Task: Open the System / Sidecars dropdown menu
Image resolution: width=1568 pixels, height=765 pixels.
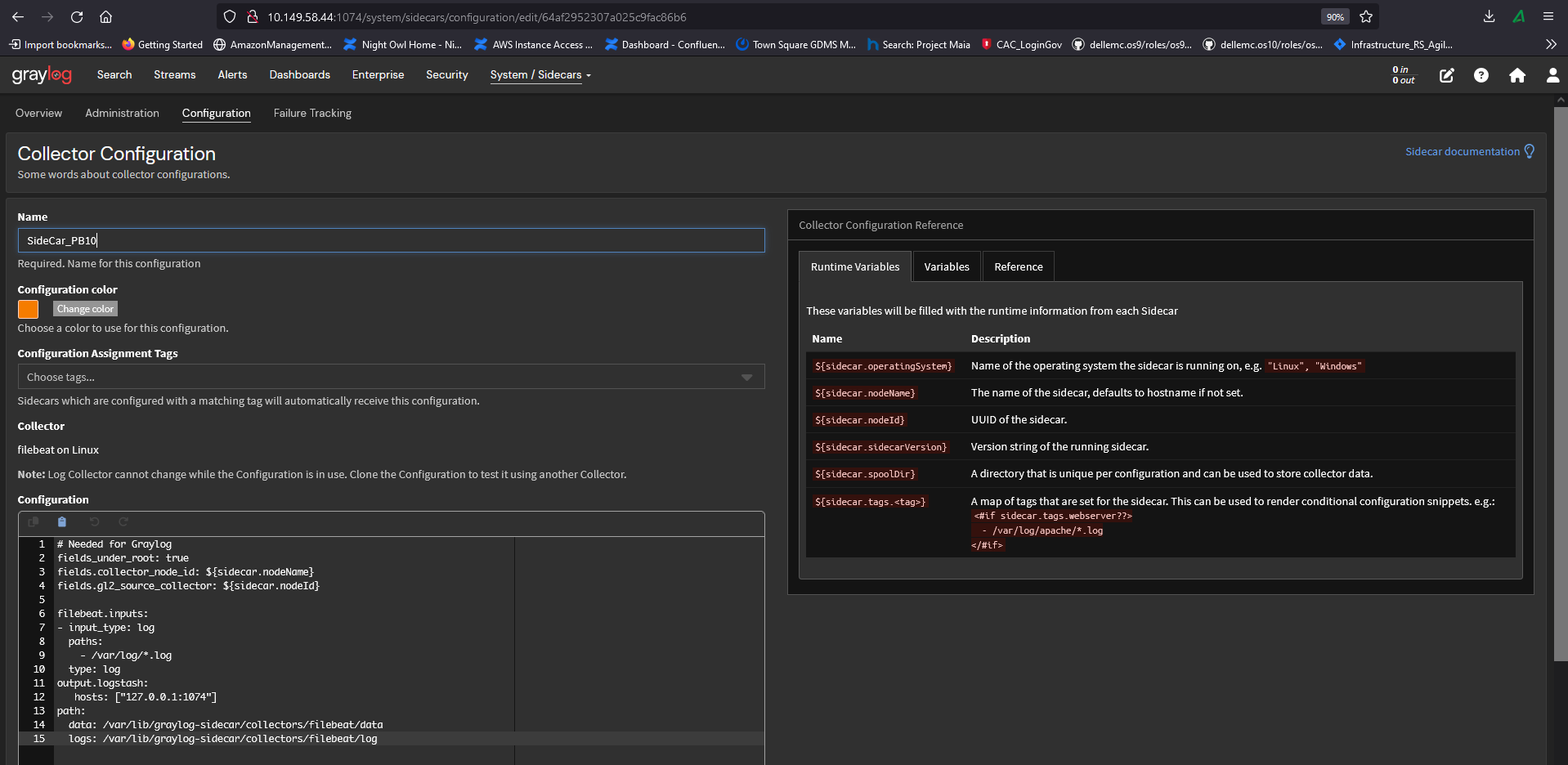Action: coord(540,75)
